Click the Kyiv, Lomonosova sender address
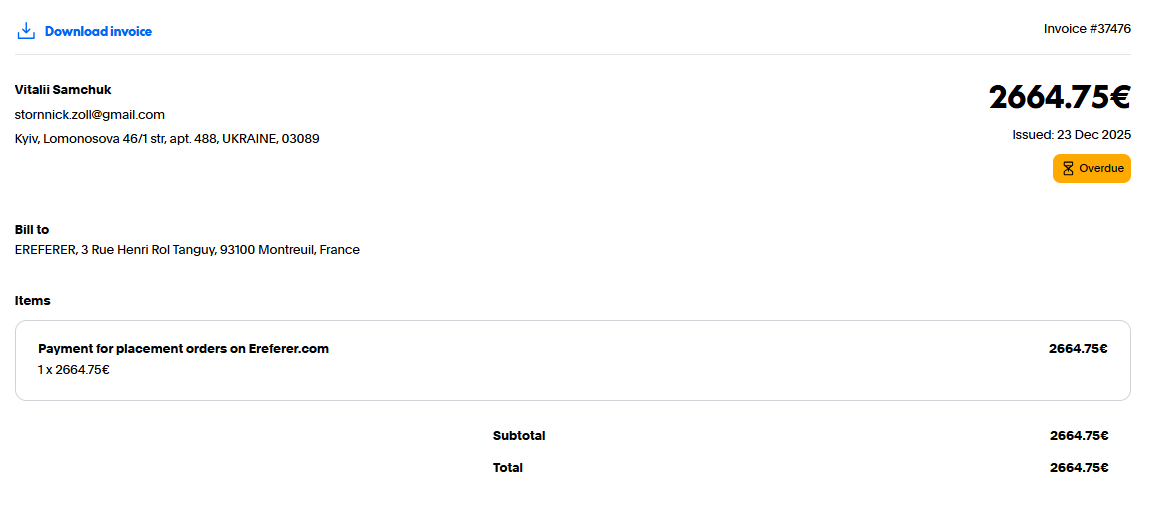Image resolution: width=1149 pixels, height=508 pixels. 167,139
